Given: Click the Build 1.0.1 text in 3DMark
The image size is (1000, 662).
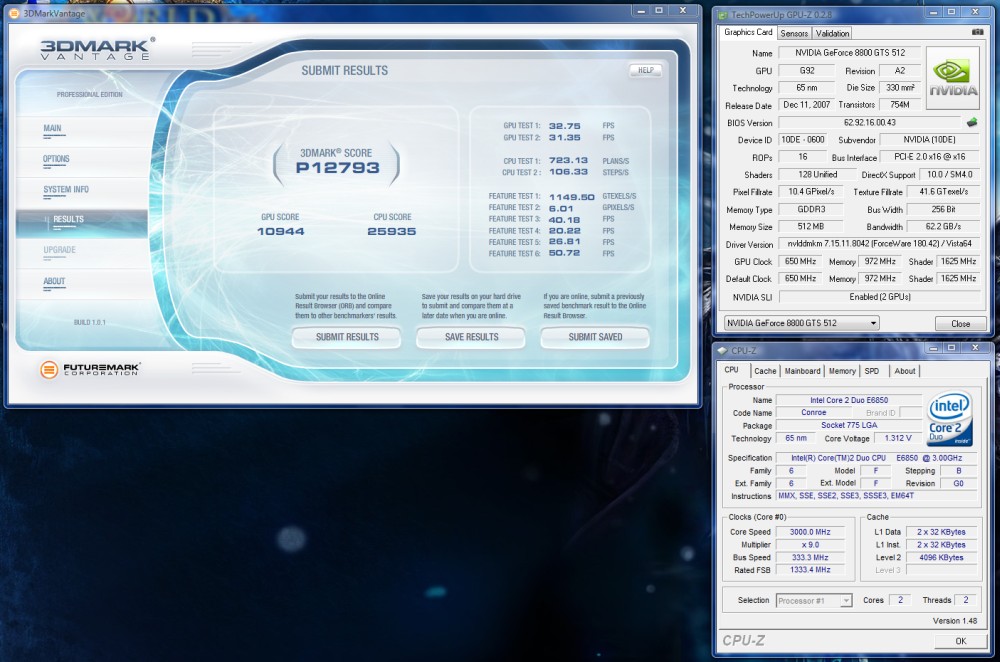Looking at the screenshot, I should coord(89,322).
